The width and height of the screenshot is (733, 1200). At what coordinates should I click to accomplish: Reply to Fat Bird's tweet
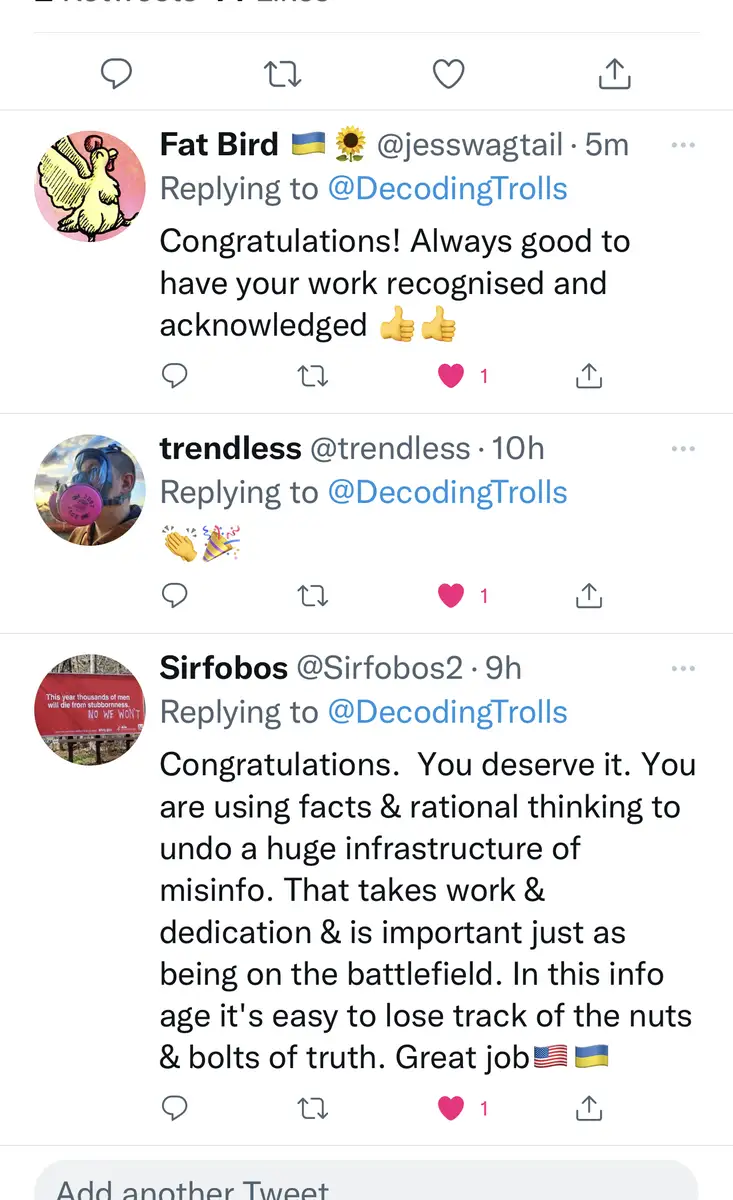tap(175, 376)
